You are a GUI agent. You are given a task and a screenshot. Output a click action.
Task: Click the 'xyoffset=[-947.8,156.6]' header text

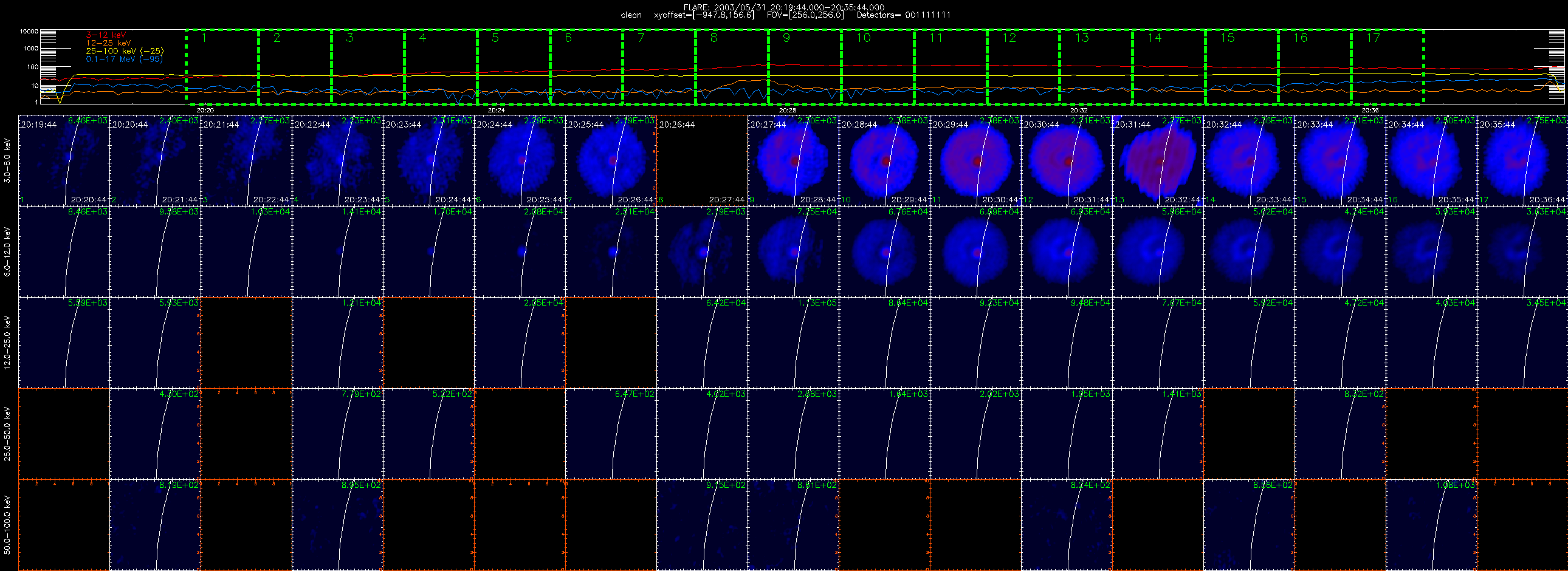click(704, 15)
